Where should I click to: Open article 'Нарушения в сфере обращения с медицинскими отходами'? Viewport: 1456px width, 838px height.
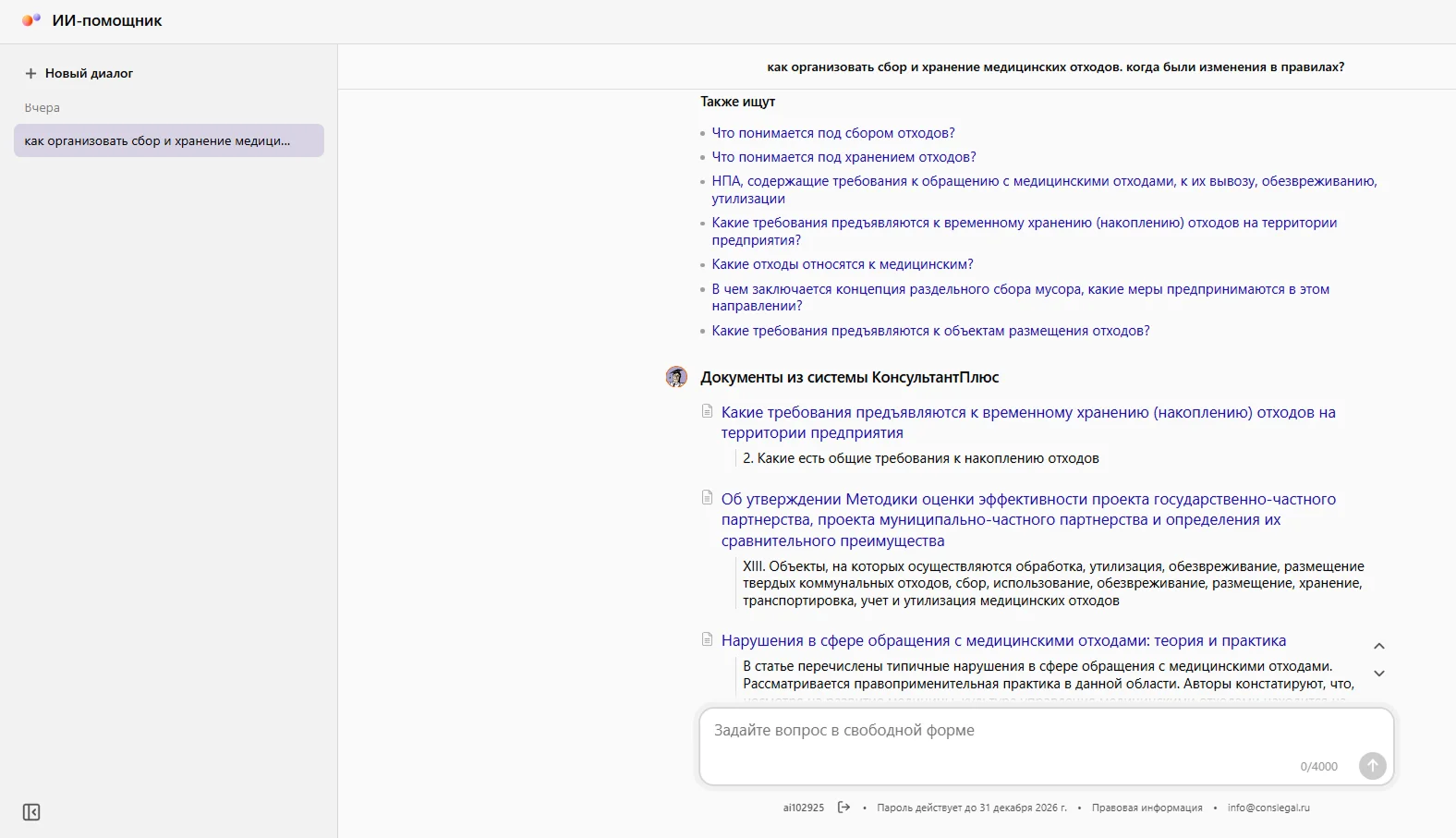[x=1003, y=640]
